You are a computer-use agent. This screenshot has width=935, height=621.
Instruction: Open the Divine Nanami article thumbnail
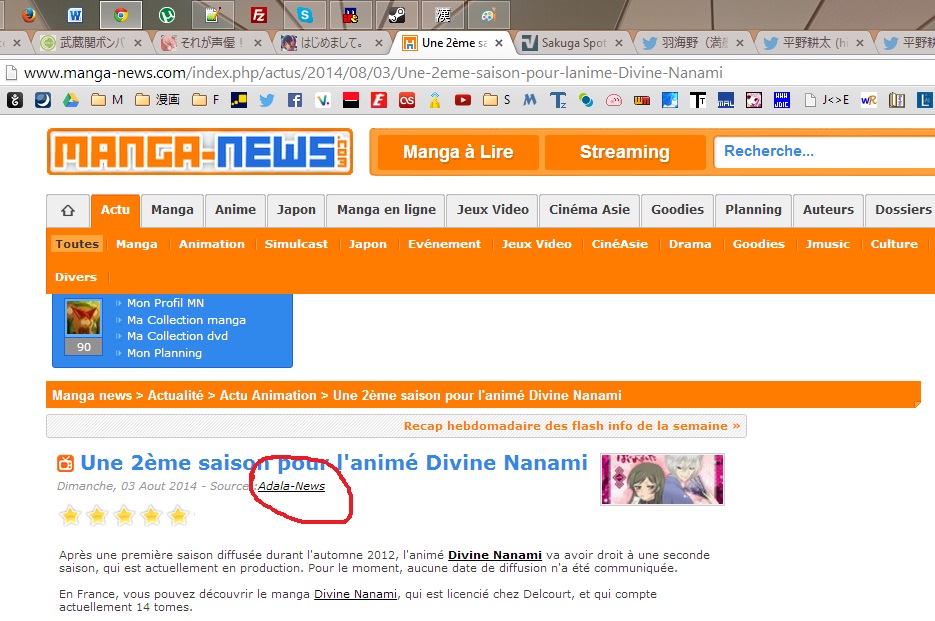662,480
